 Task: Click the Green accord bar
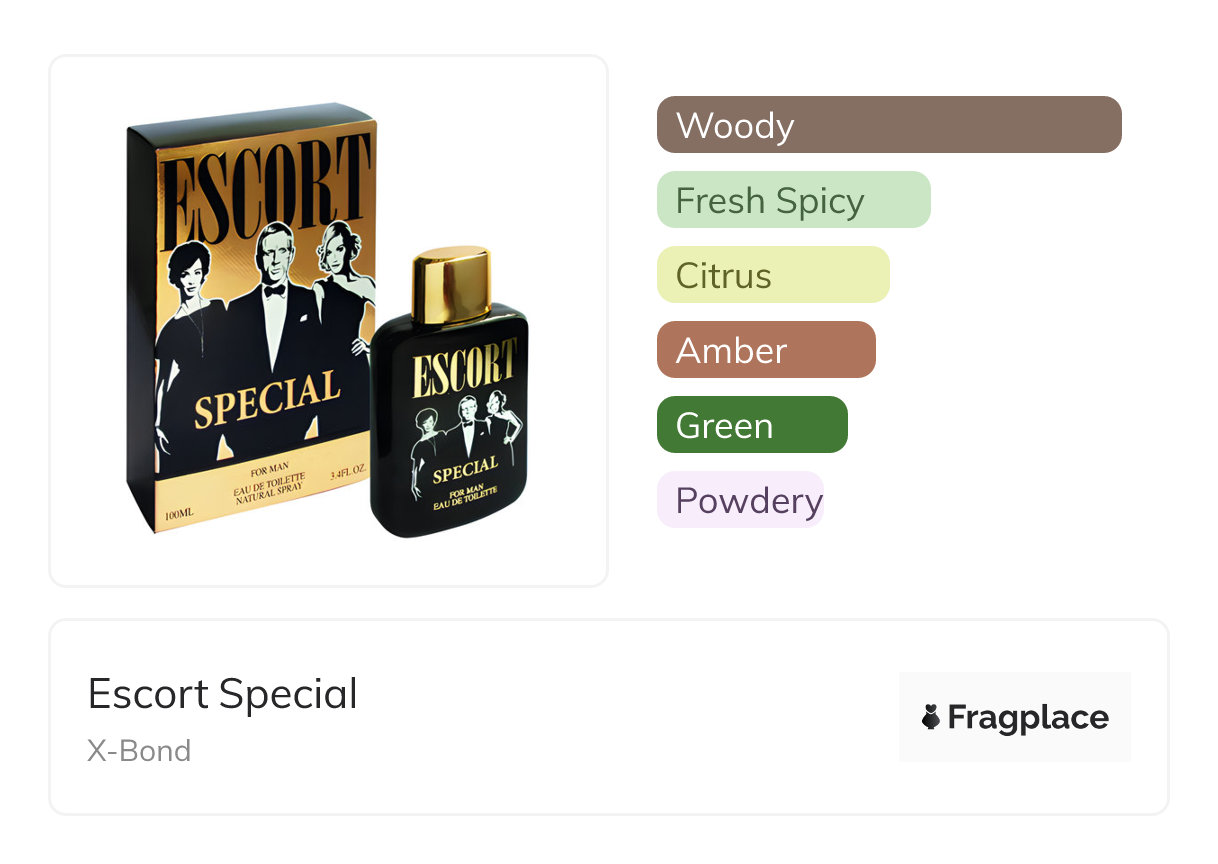pyautogui.click(x=751, y=425)
